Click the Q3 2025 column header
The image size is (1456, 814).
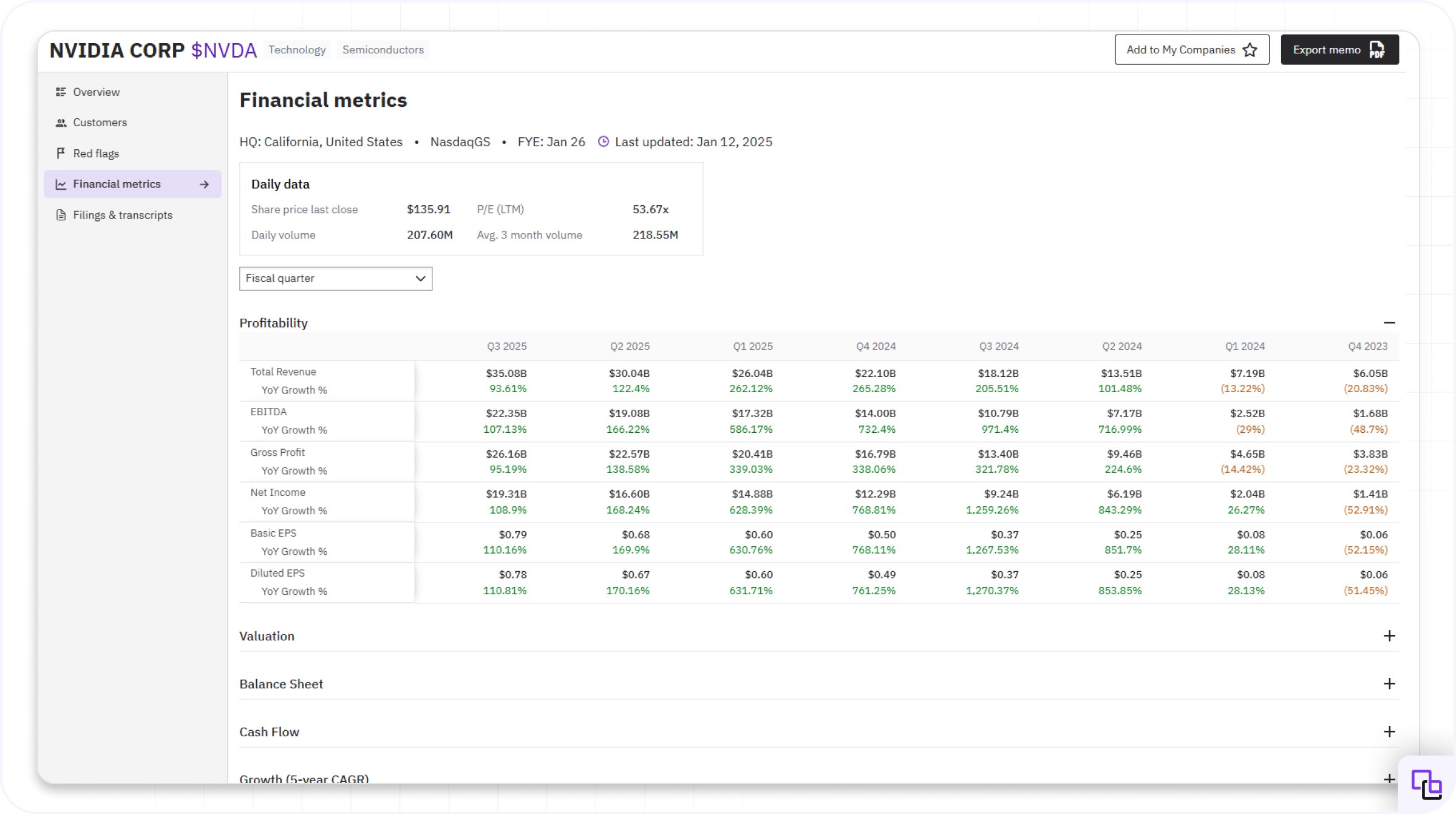click(506, 346)
